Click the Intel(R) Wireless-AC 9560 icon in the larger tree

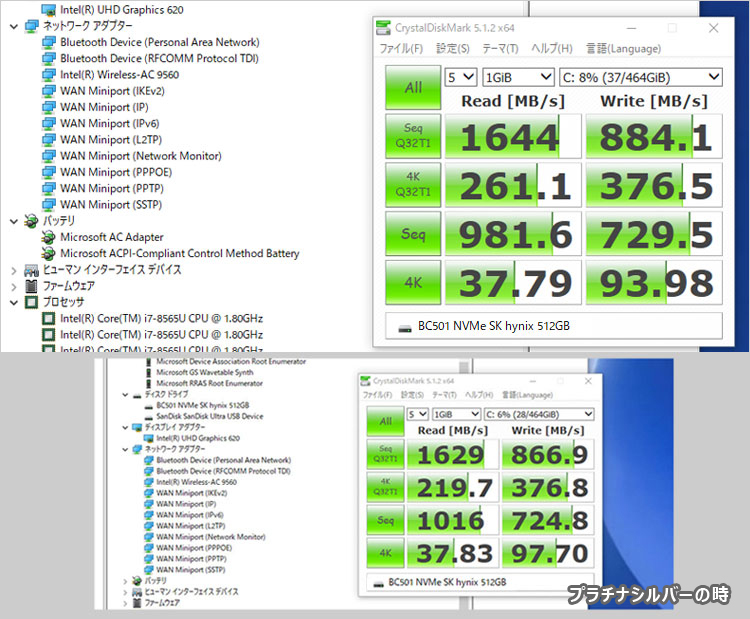48,75
